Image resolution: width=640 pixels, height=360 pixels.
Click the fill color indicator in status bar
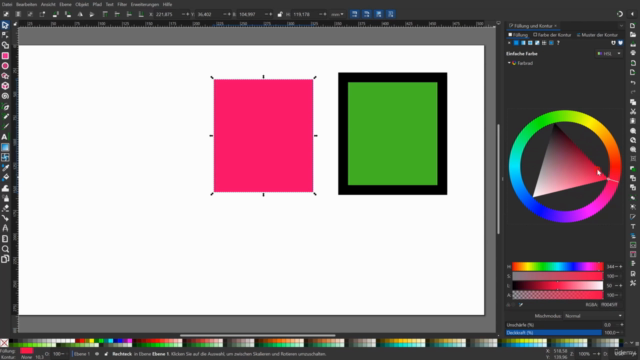pos(27,351)
